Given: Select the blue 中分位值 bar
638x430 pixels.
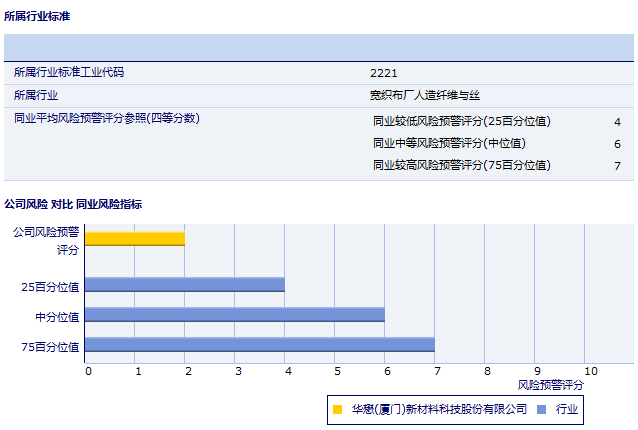Looking at the screenshot, I should point(235,315).
